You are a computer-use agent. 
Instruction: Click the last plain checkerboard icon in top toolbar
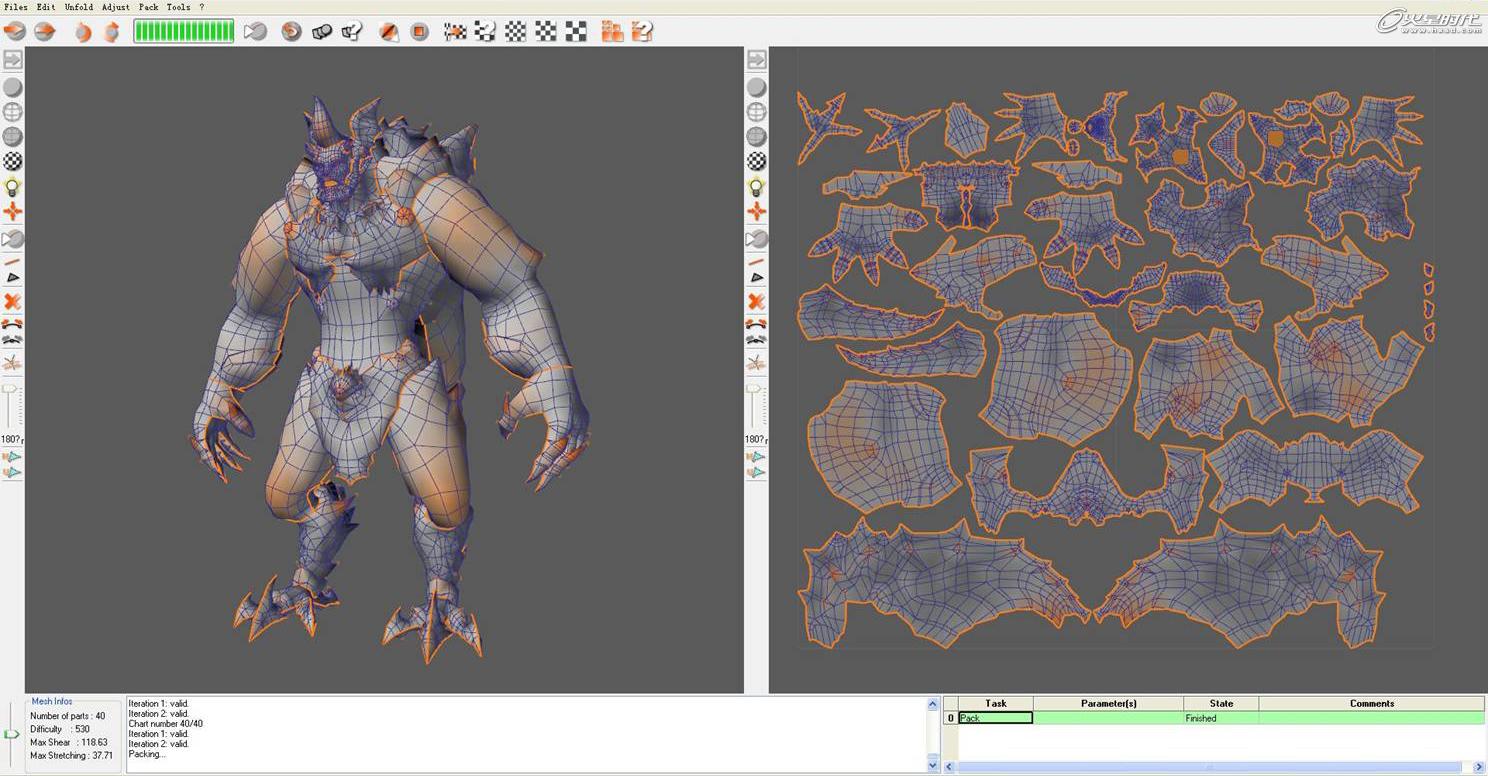pos(576,31)
